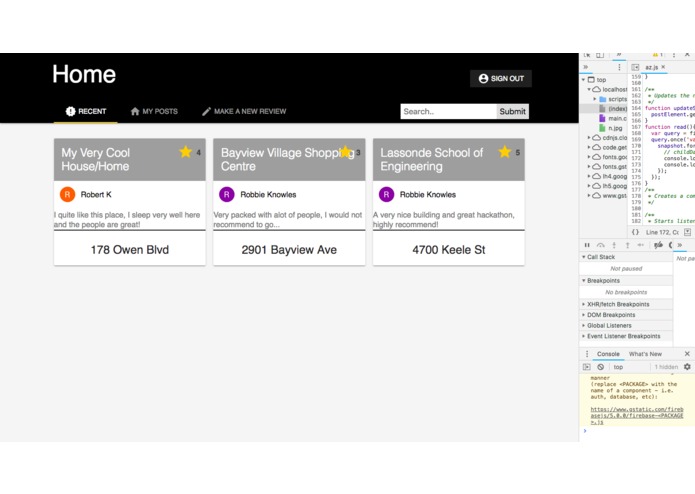Click the Step out debugger button
Screen dimensions: 695x494
pos(628,245)
